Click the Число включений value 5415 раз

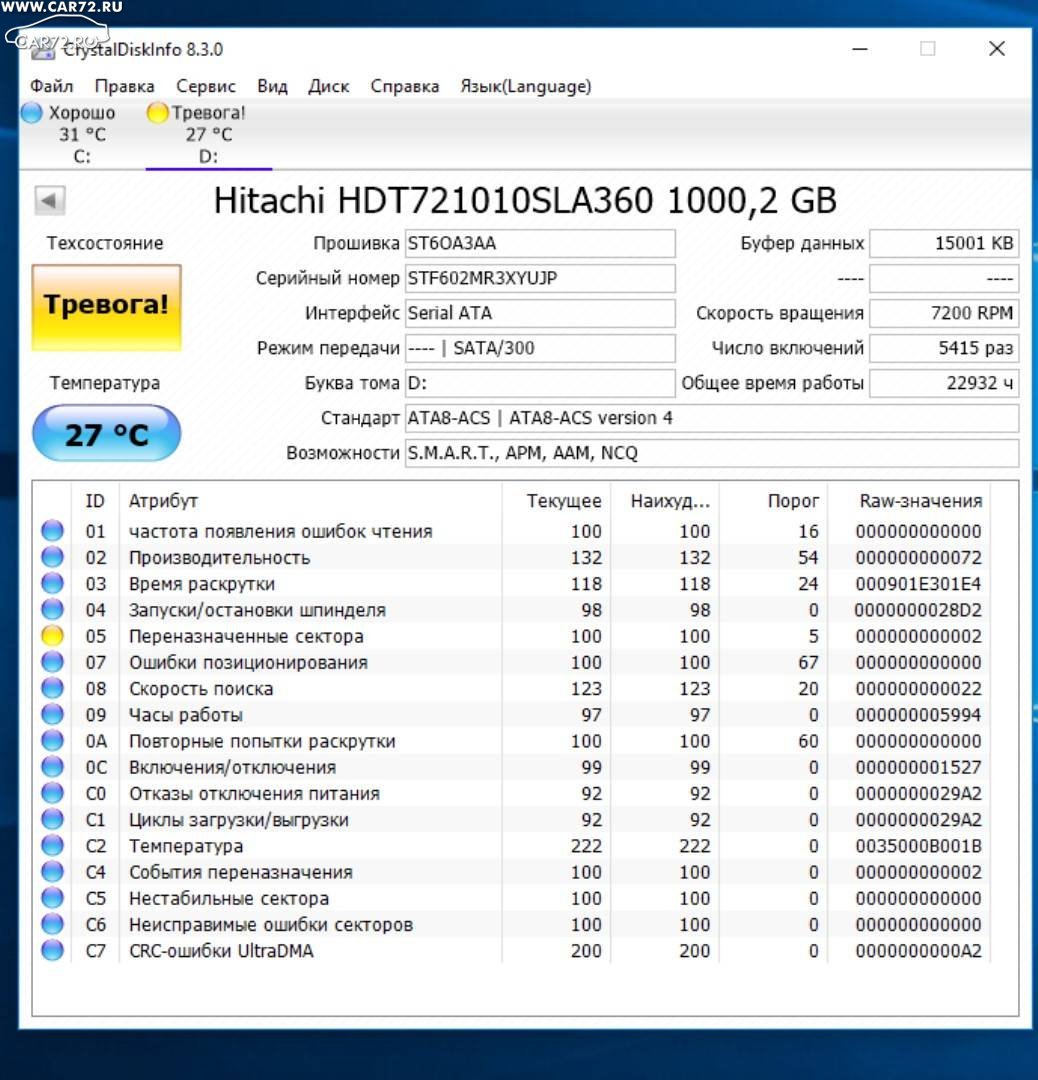944,348
